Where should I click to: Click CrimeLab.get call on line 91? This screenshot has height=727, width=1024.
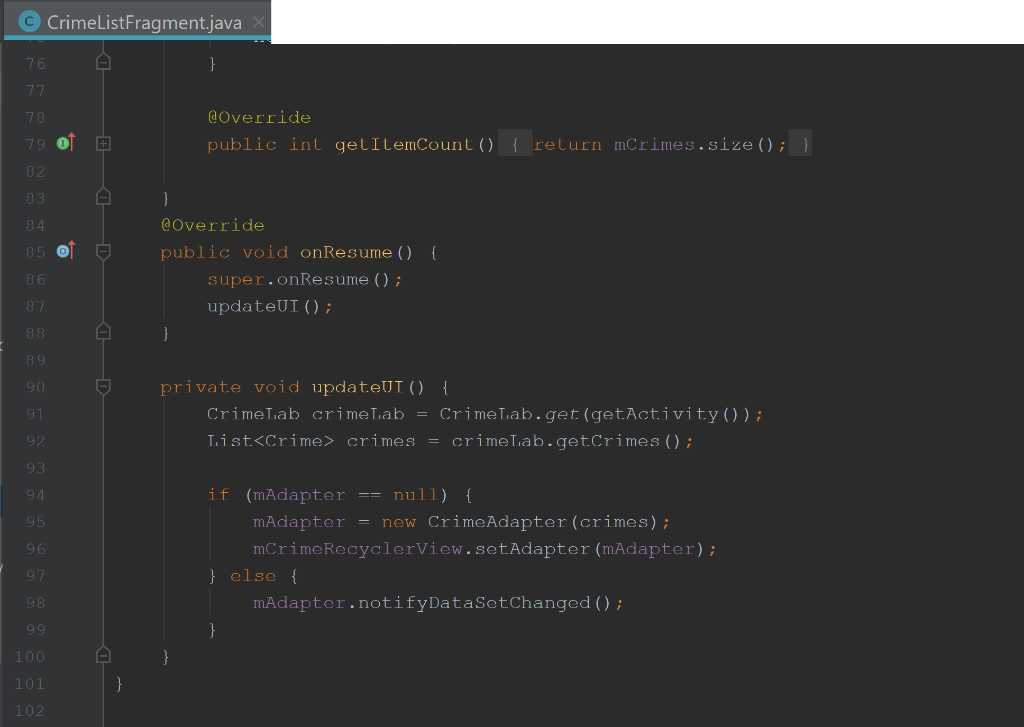(509, 414)
